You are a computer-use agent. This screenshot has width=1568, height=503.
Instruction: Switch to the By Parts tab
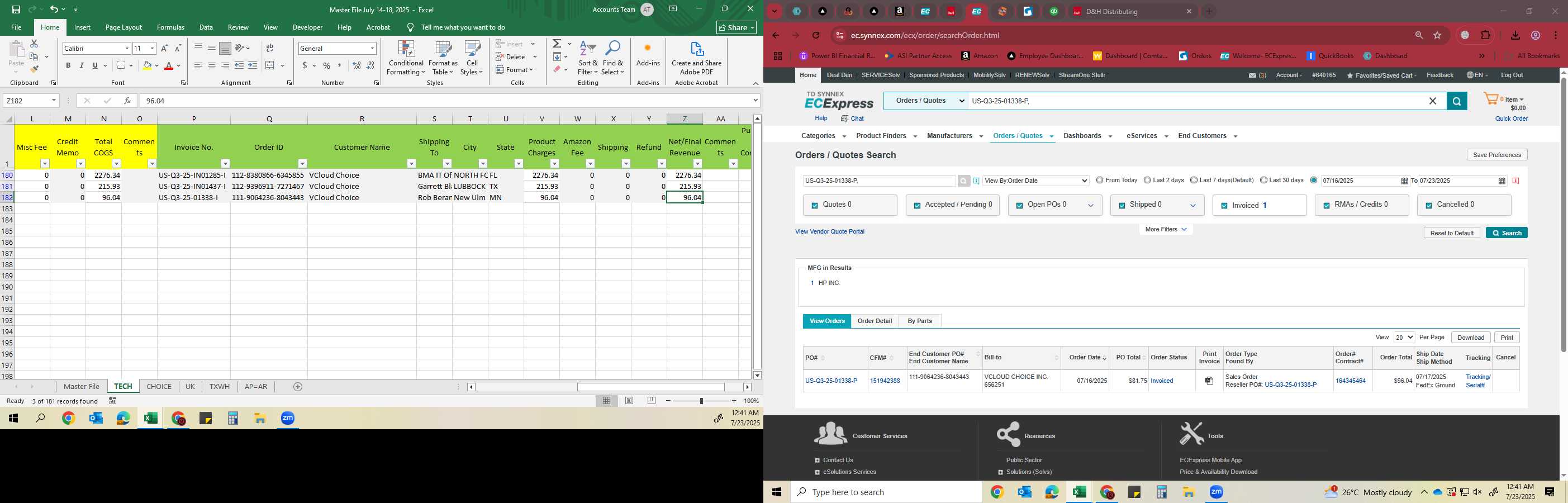tap(920, 321)
